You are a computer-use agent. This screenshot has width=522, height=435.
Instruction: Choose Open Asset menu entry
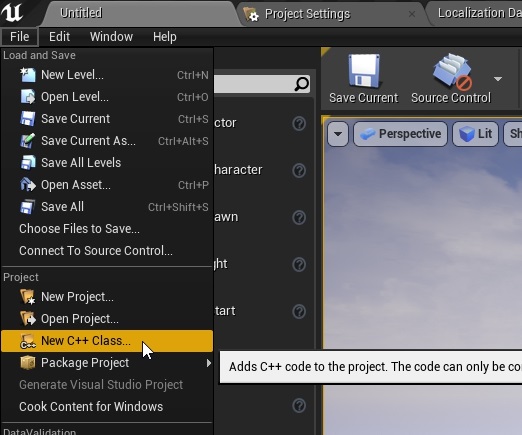point(107,185)
